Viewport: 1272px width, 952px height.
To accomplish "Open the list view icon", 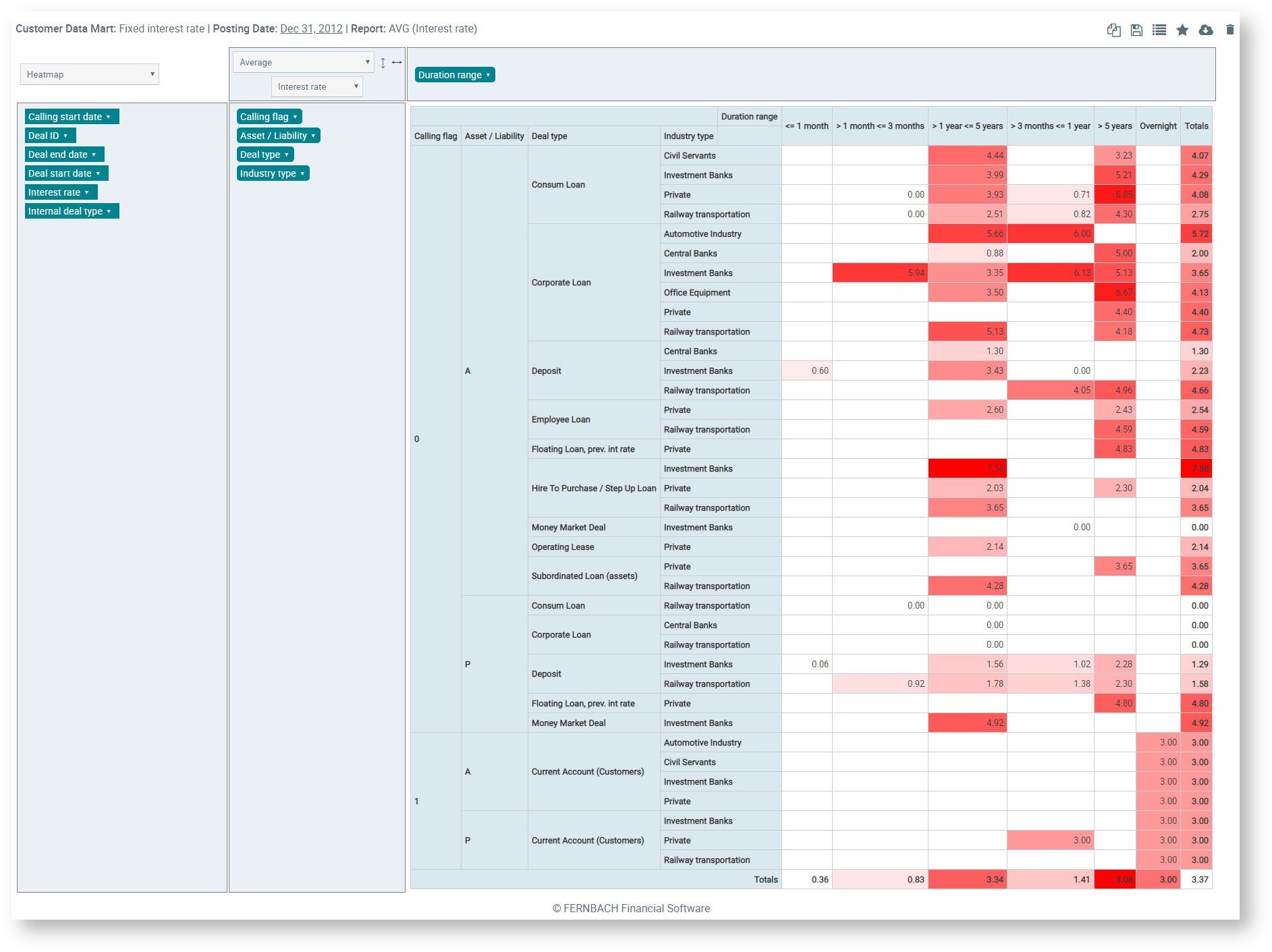I will click(x=1159, y=30).
